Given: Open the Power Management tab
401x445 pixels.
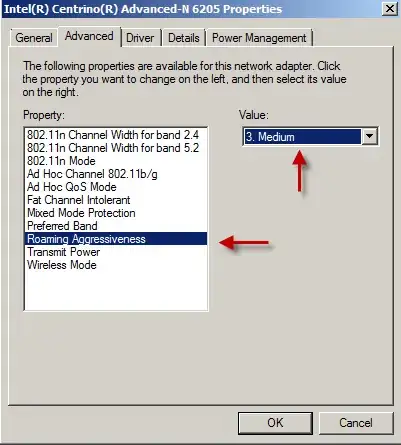Looking at the screenshot, I should pyautogui.click(x=259, y=38).
